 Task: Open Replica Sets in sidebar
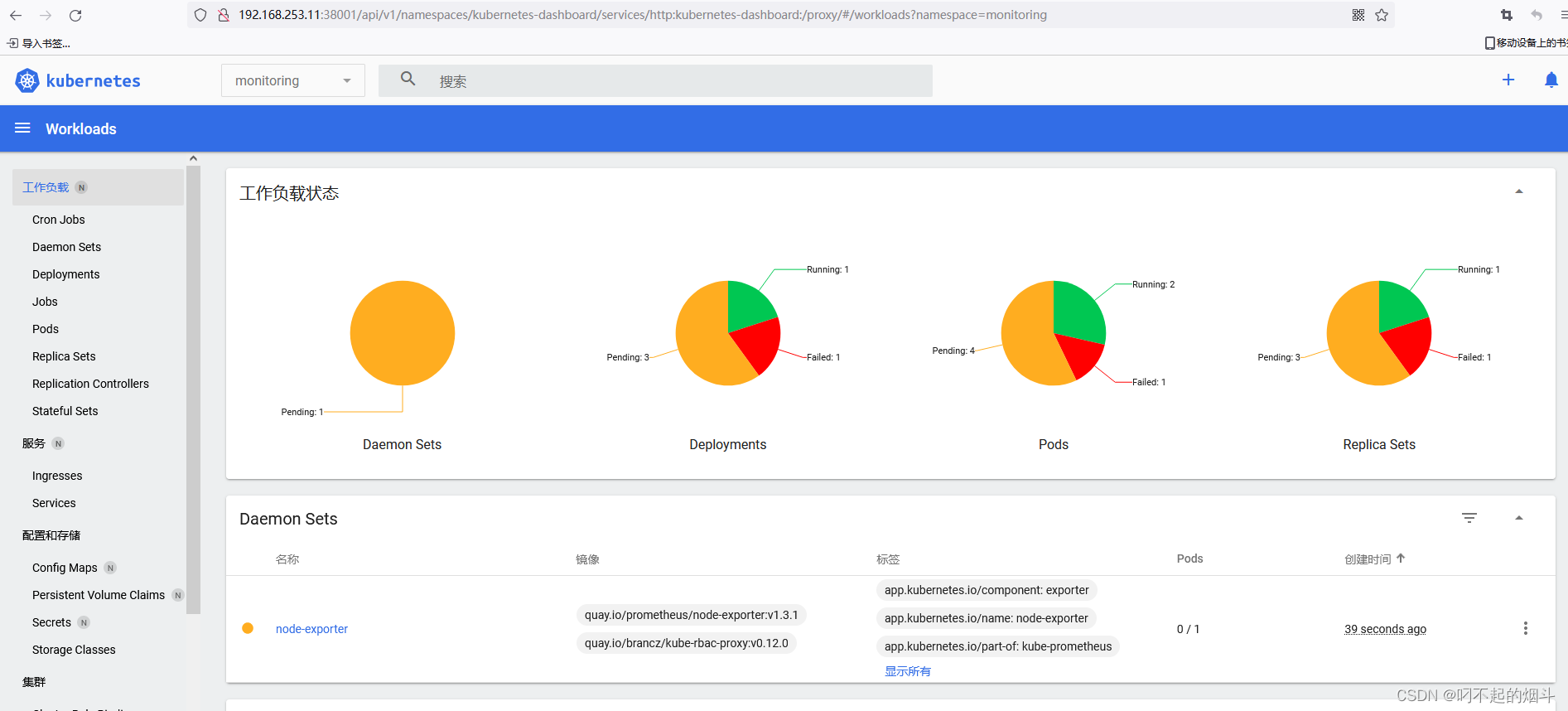pos(64,356)
